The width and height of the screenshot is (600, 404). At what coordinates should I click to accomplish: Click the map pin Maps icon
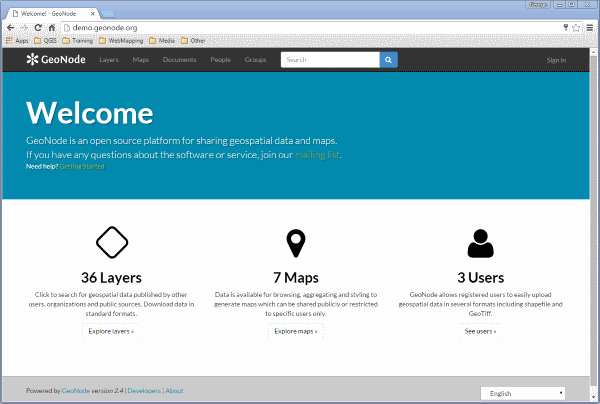(x=296, y=243)
